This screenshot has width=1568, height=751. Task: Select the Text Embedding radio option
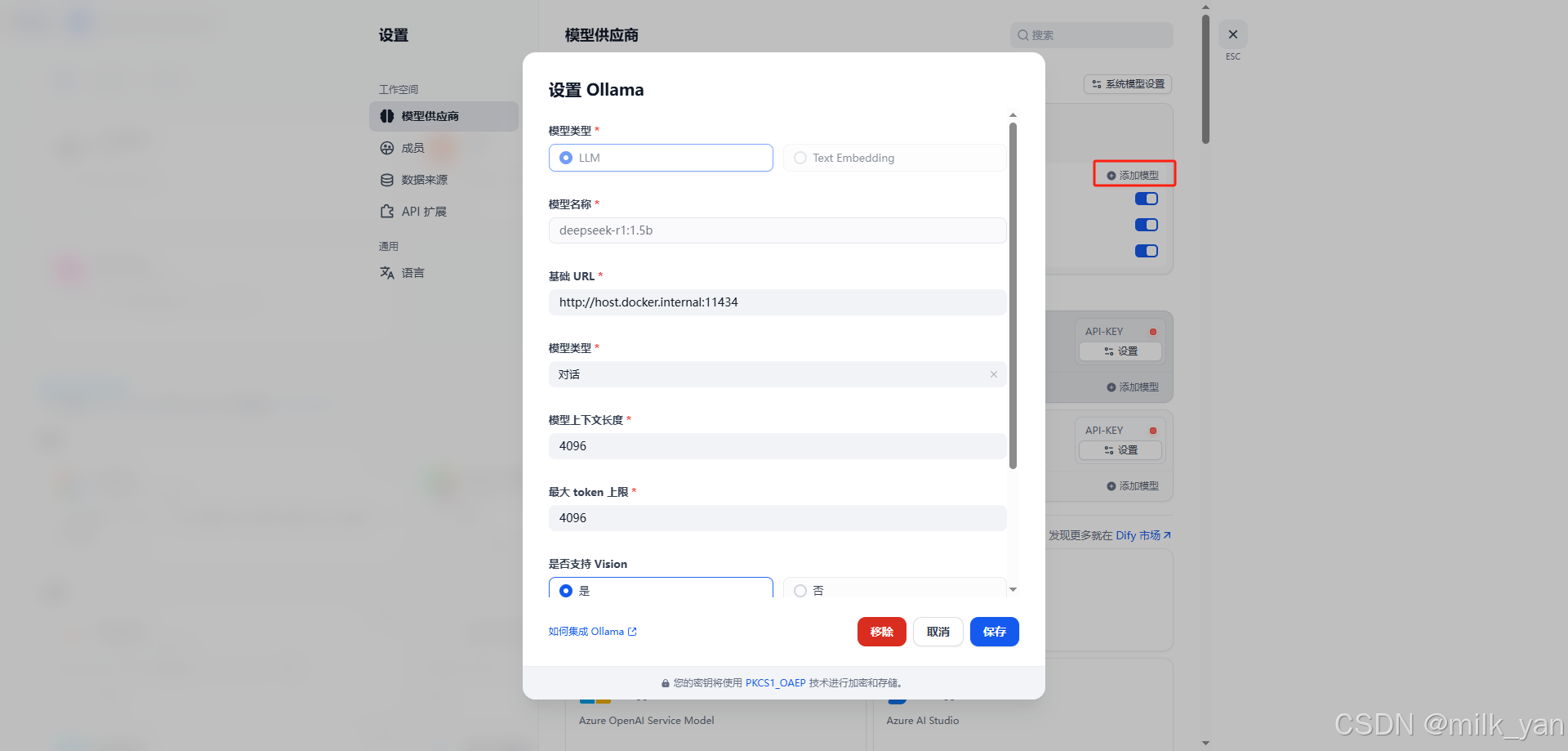pos(894,158)
